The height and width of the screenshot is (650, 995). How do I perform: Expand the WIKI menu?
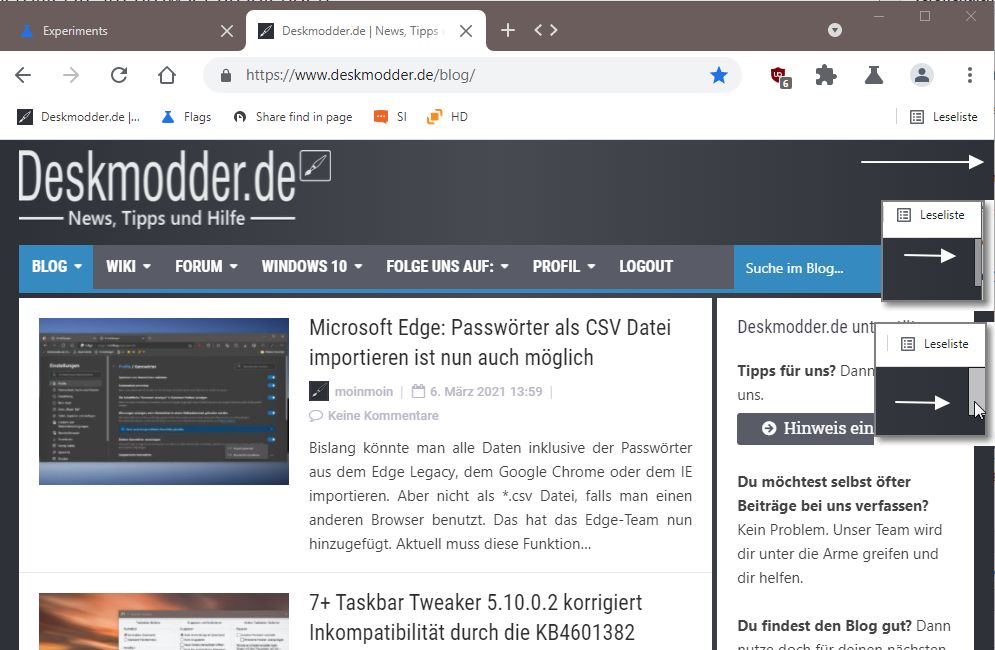coord(128,267)
